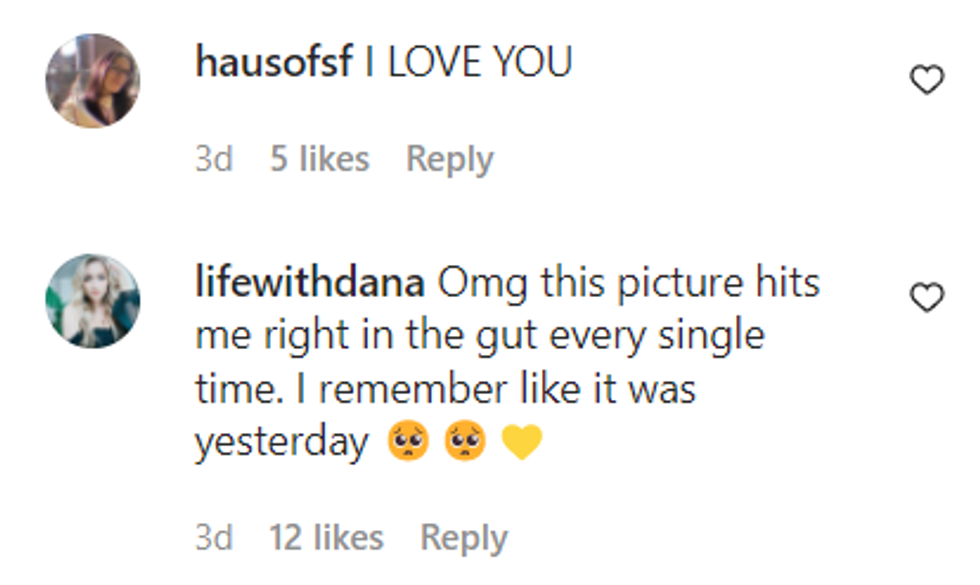Like the hausofsf comment with the heart

[927, 80]
